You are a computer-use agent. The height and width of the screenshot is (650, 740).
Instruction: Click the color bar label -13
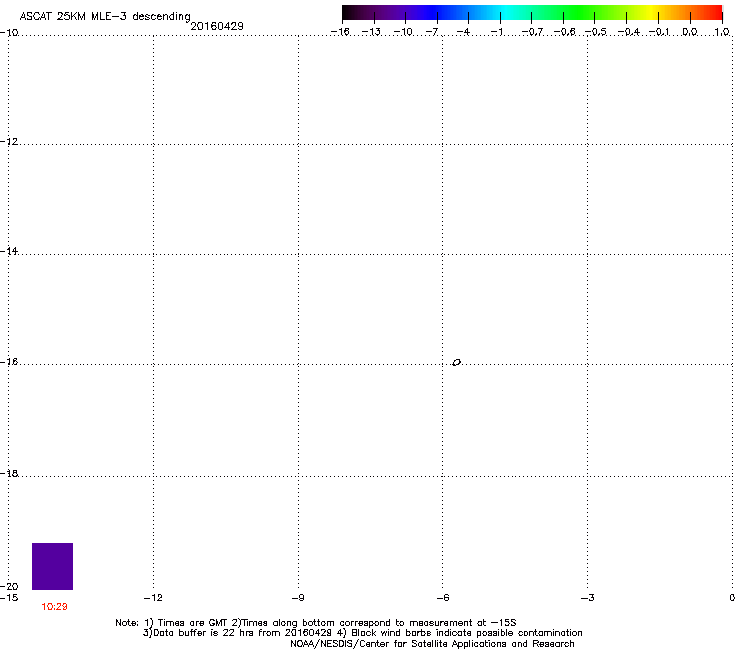pos(371,32)
